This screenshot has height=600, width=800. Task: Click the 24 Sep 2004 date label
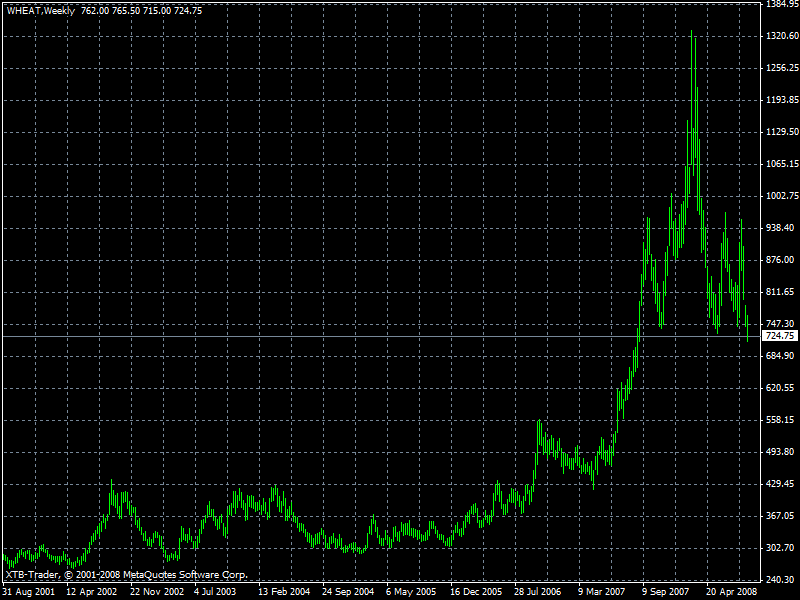click(348, 592)
